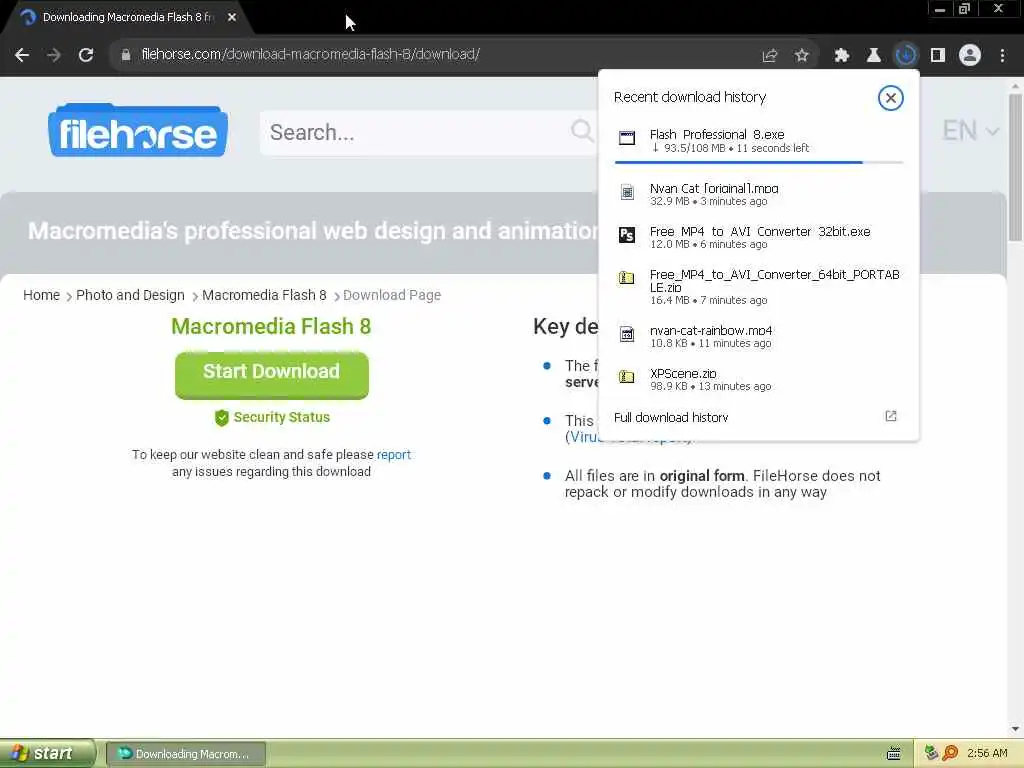Viewport: 1024px width, 768px height.
Task: Open Free_MP4_to_AVI_Converter_64bit_PORTABLE.zip entry
Action: 759,287
